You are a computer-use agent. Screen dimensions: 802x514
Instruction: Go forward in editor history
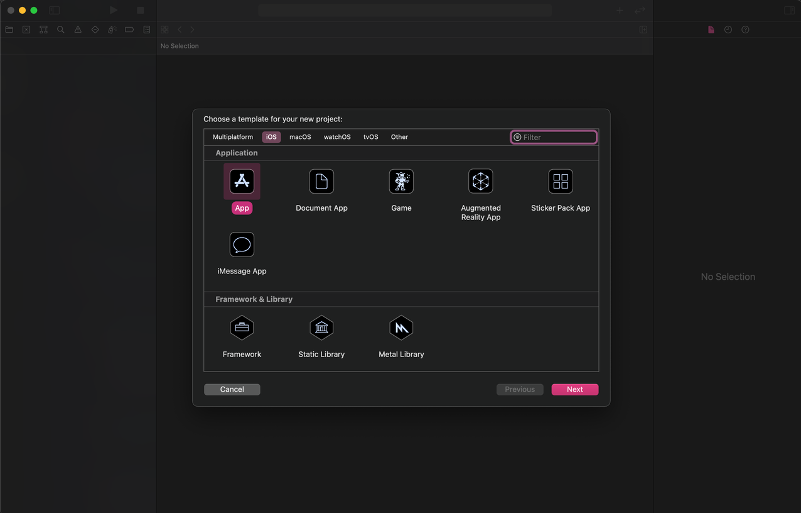tap(192, 30)
